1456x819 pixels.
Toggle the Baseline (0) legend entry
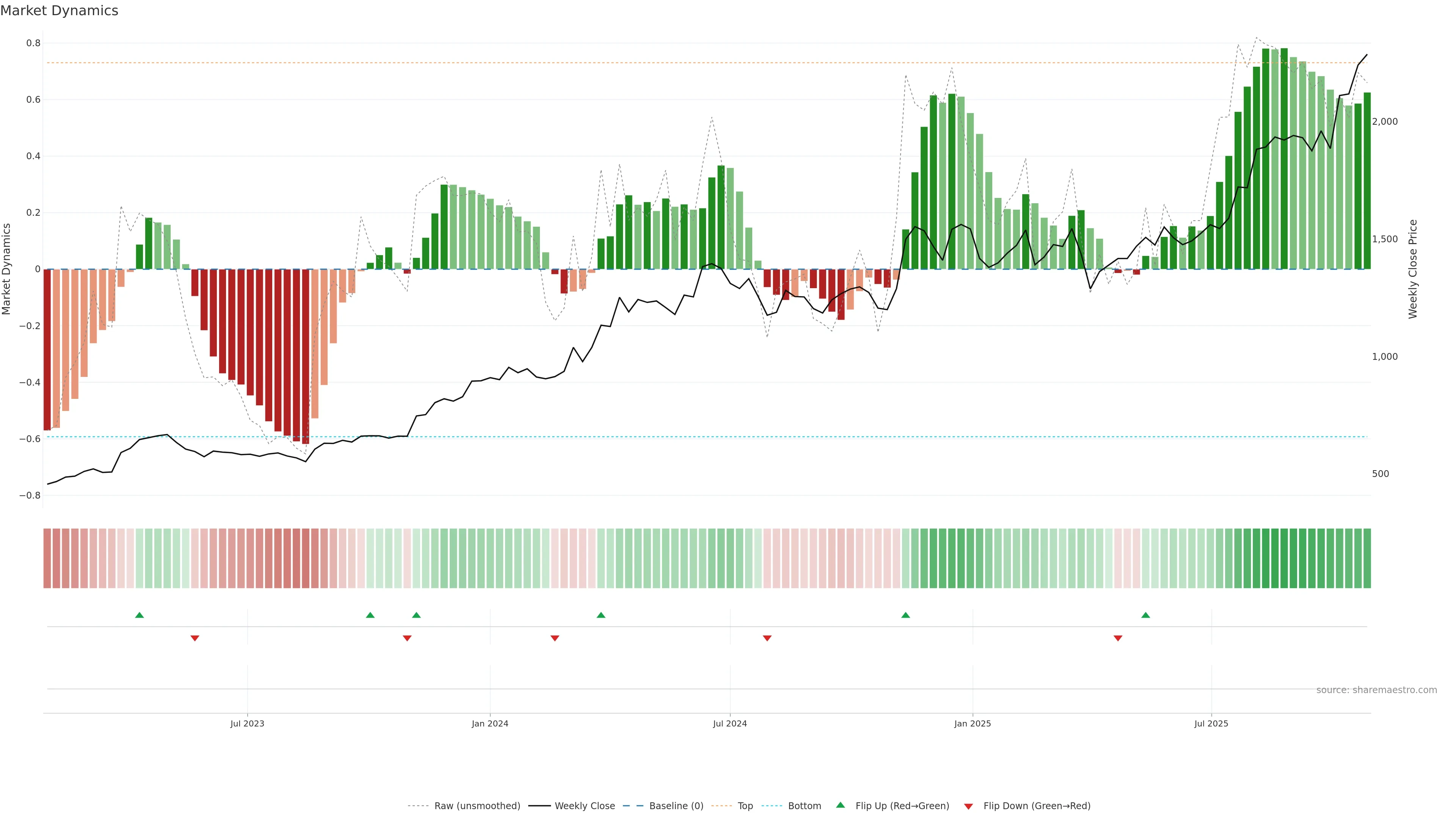(x=676, y=806)
